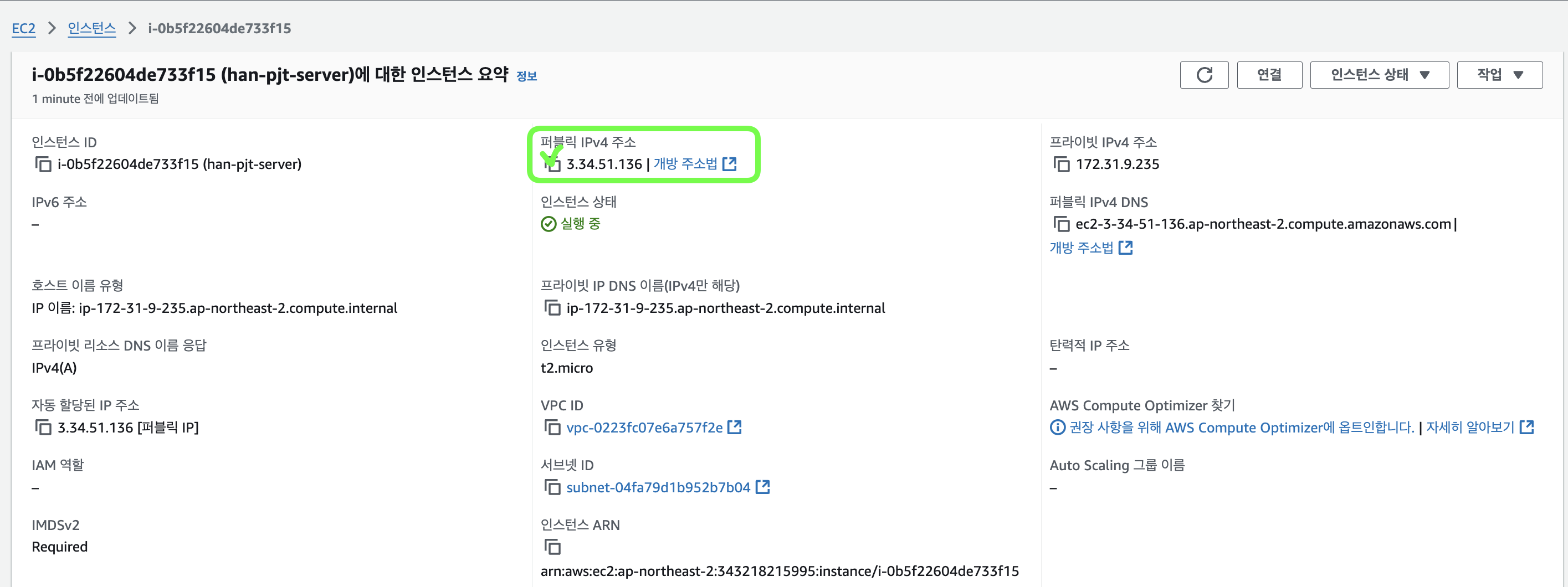
Task: Click the external-link icon beside the VPC ID
Action: 735,427
